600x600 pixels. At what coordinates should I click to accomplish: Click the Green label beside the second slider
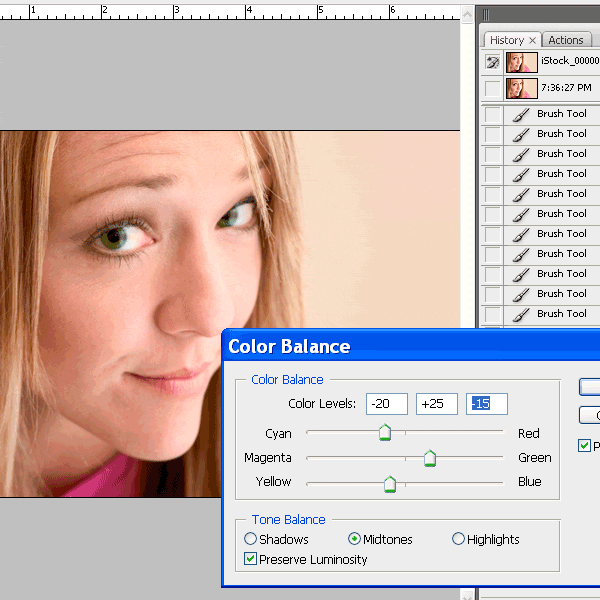click(x=535, y=458)
